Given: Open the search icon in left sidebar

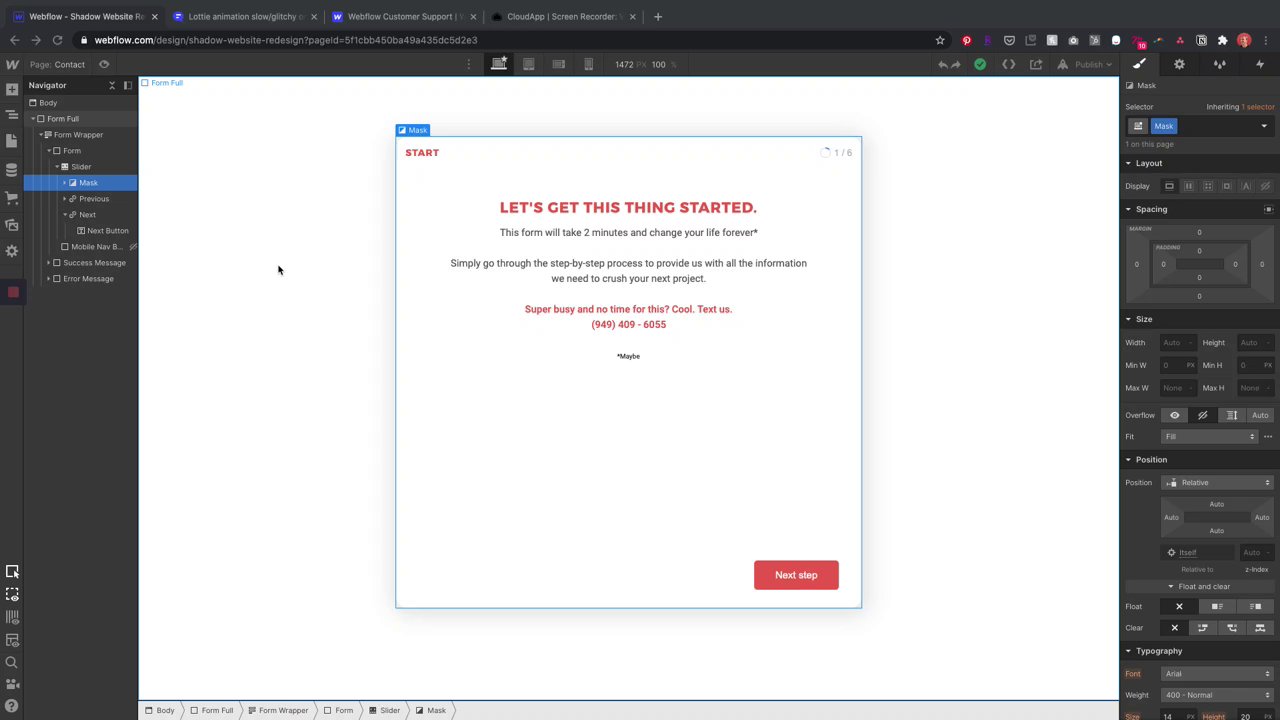Looking at the screenshot, I should 12,662.
